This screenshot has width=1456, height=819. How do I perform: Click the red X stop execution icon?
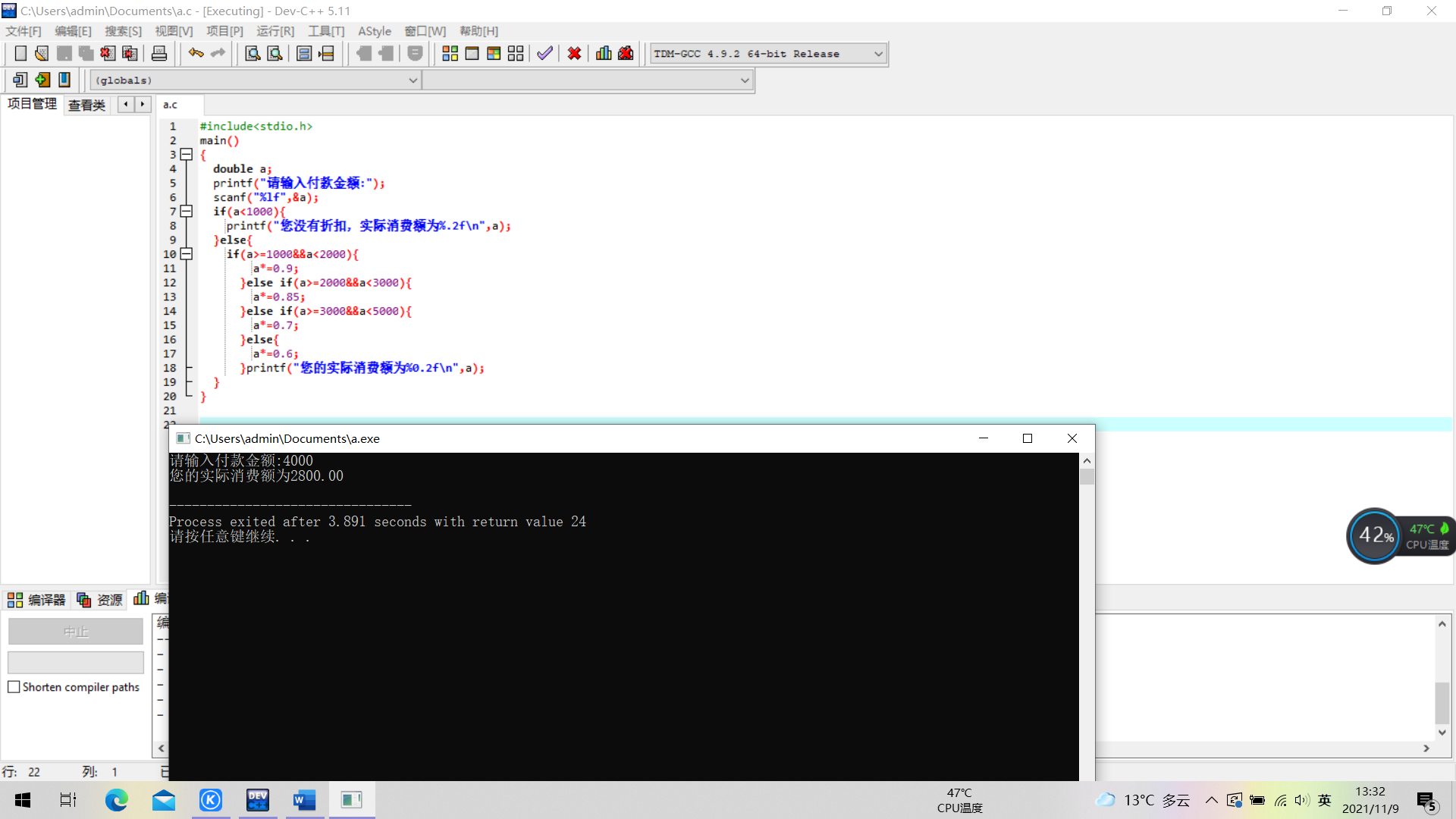tap(574, 54)
